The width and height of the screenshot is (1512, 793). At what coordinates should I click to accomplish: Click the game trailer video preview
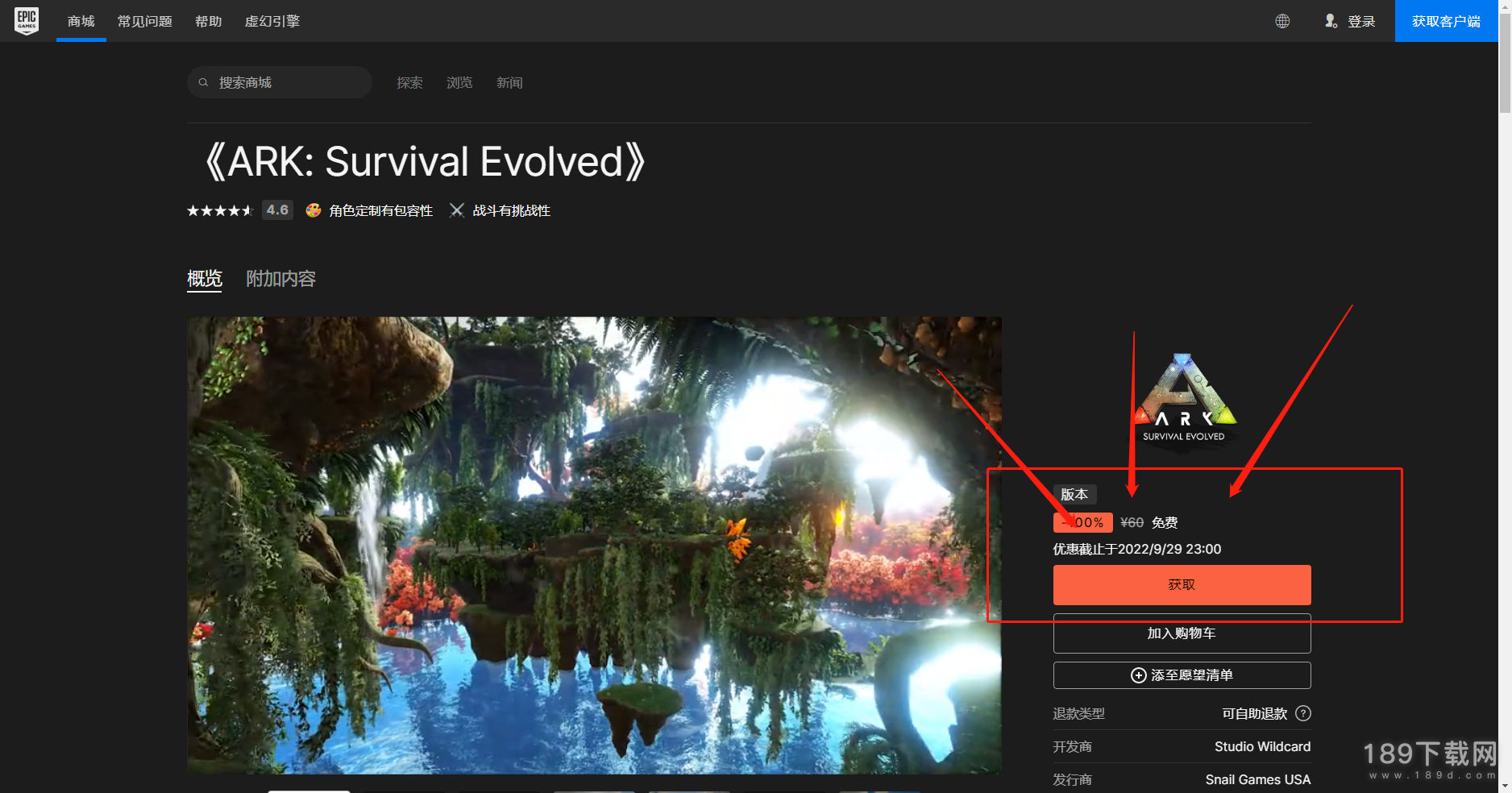[x=595, y=545]
